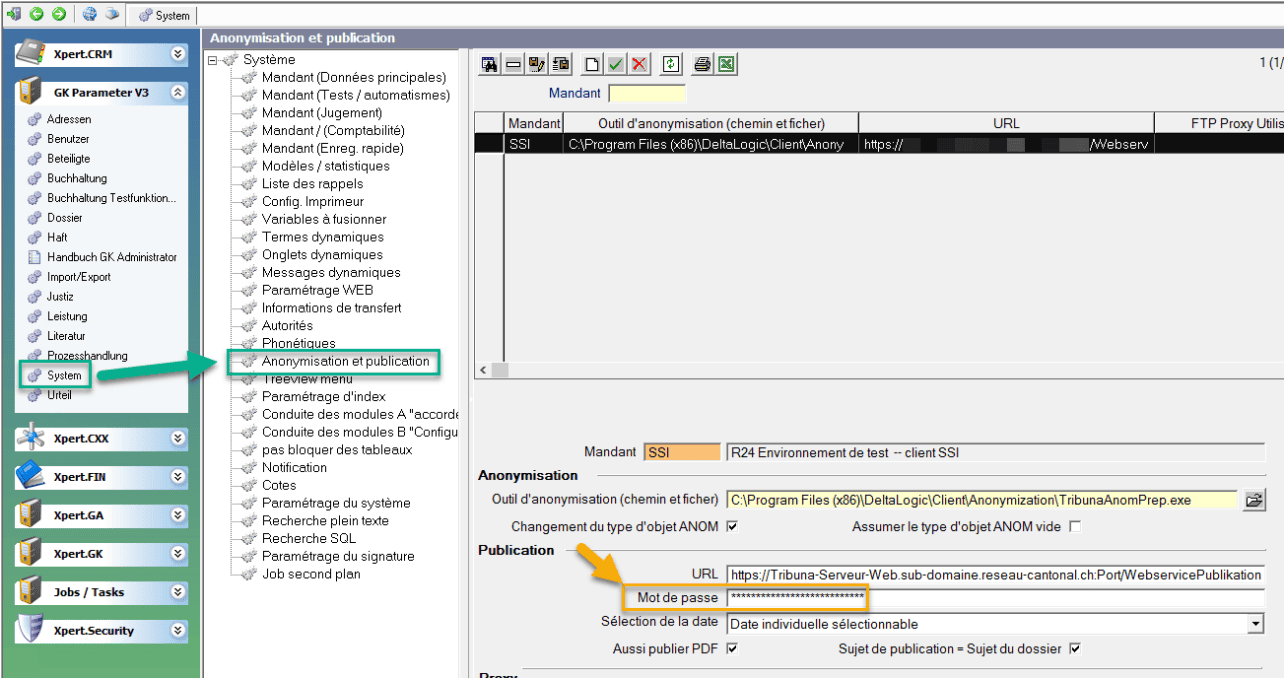Click the Mandant column header in grid

pyautogui.click(x=534, y=123)
